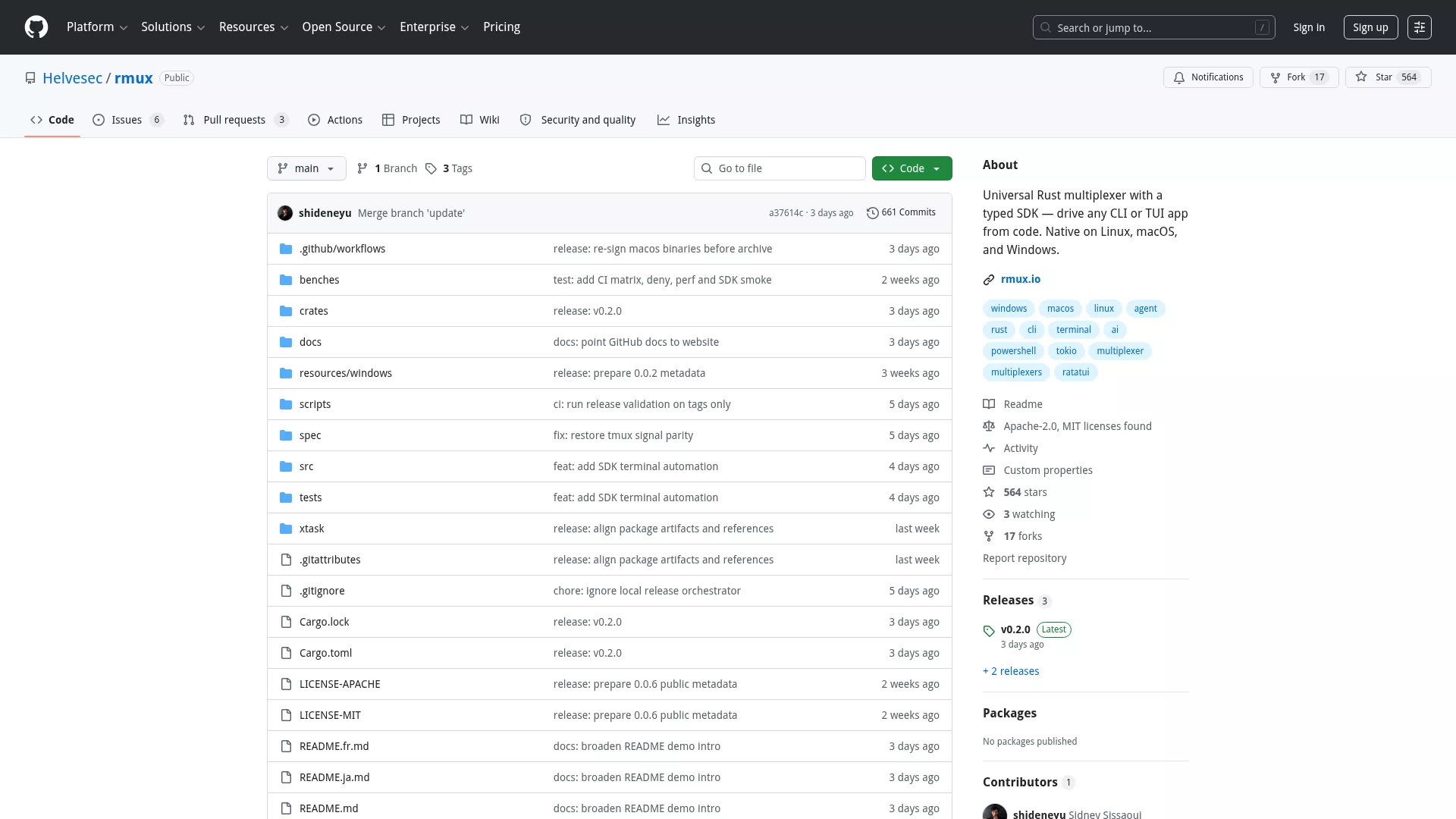Open the 661 Commits history
The width and height of the screenshot is (1456, 819).
[x=901, y=213]
